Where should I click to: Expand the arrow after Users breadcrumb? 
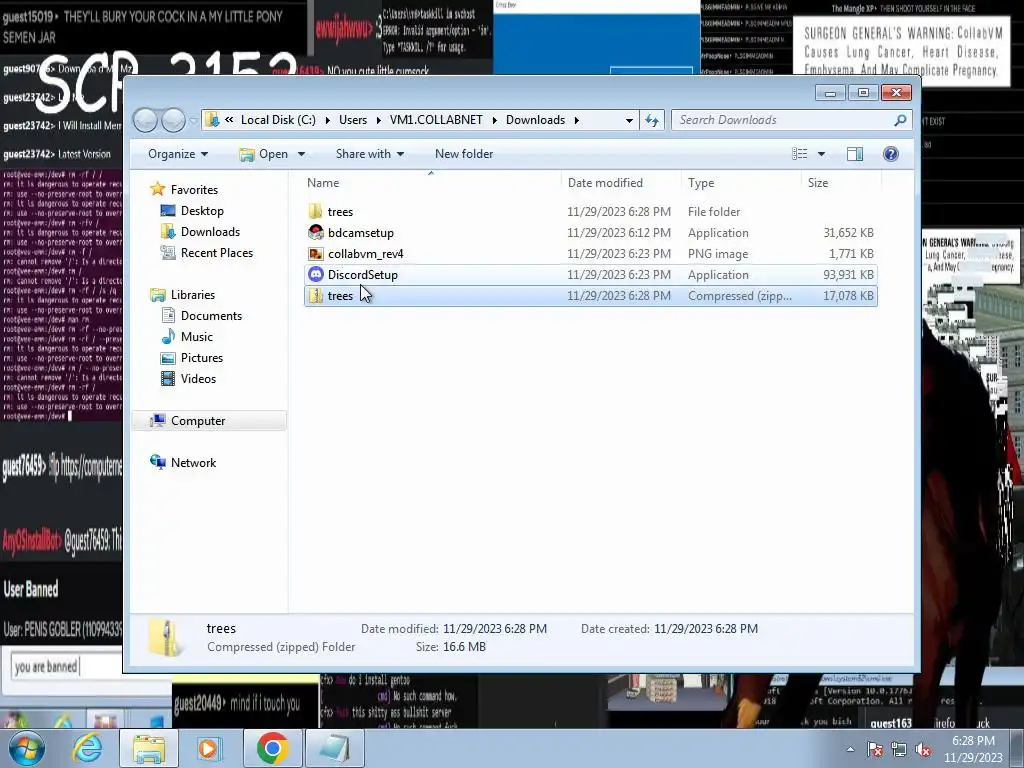(x=378, y=120)
